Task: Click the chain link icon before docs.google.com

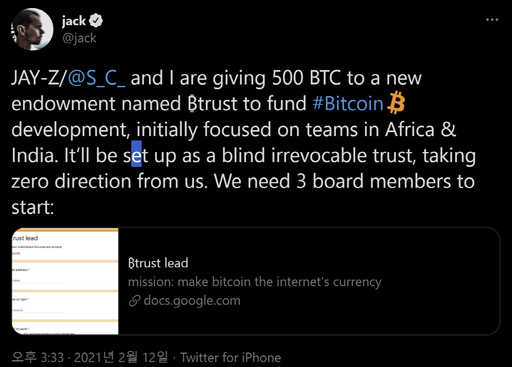Action: (134, 301)
